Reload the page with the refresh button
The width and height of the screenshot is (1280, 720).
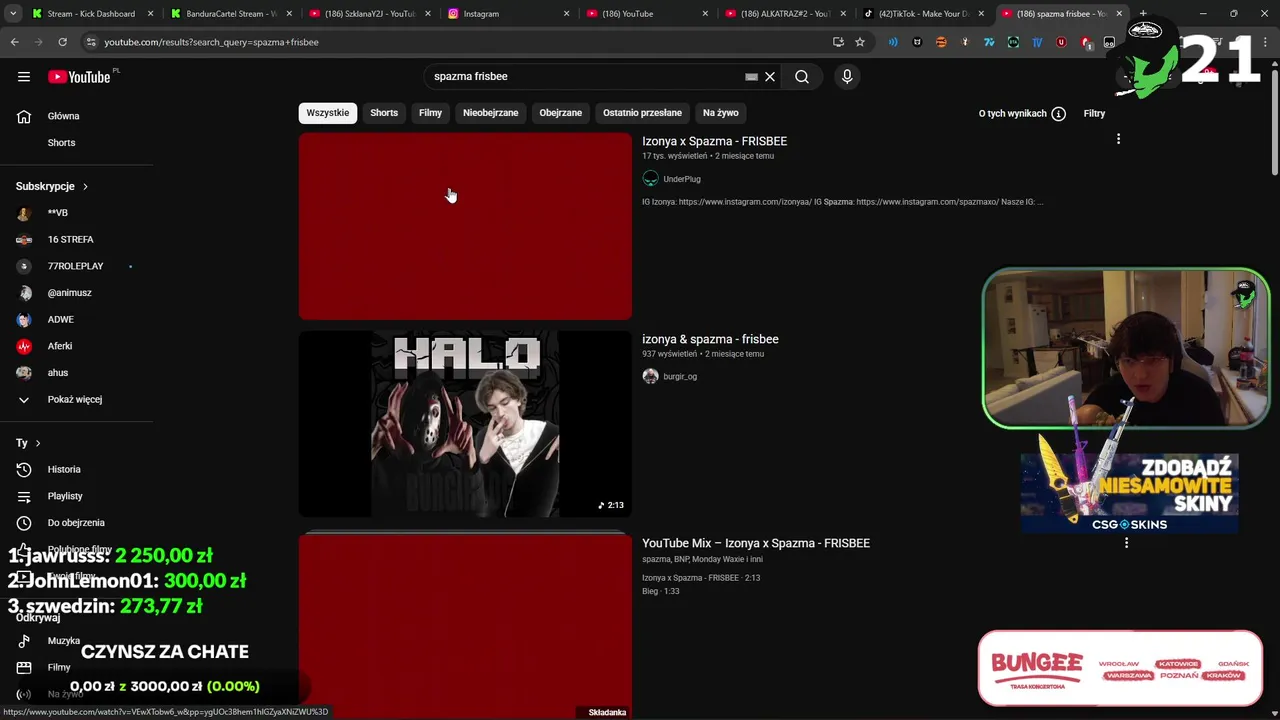coord(62,42)
